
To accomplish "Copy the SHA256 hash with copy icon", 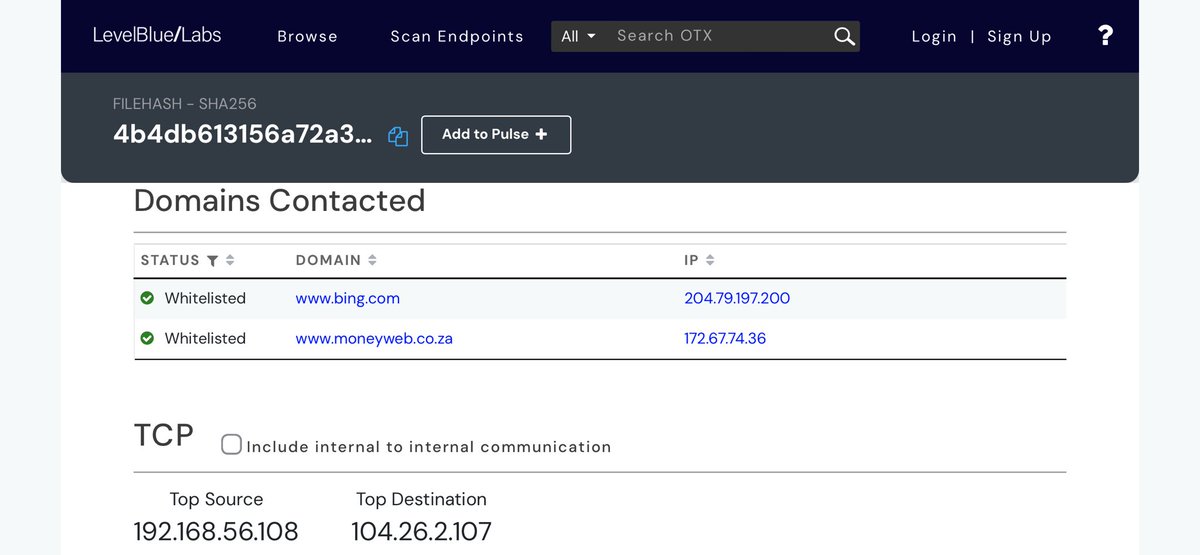I will (398, 136).
